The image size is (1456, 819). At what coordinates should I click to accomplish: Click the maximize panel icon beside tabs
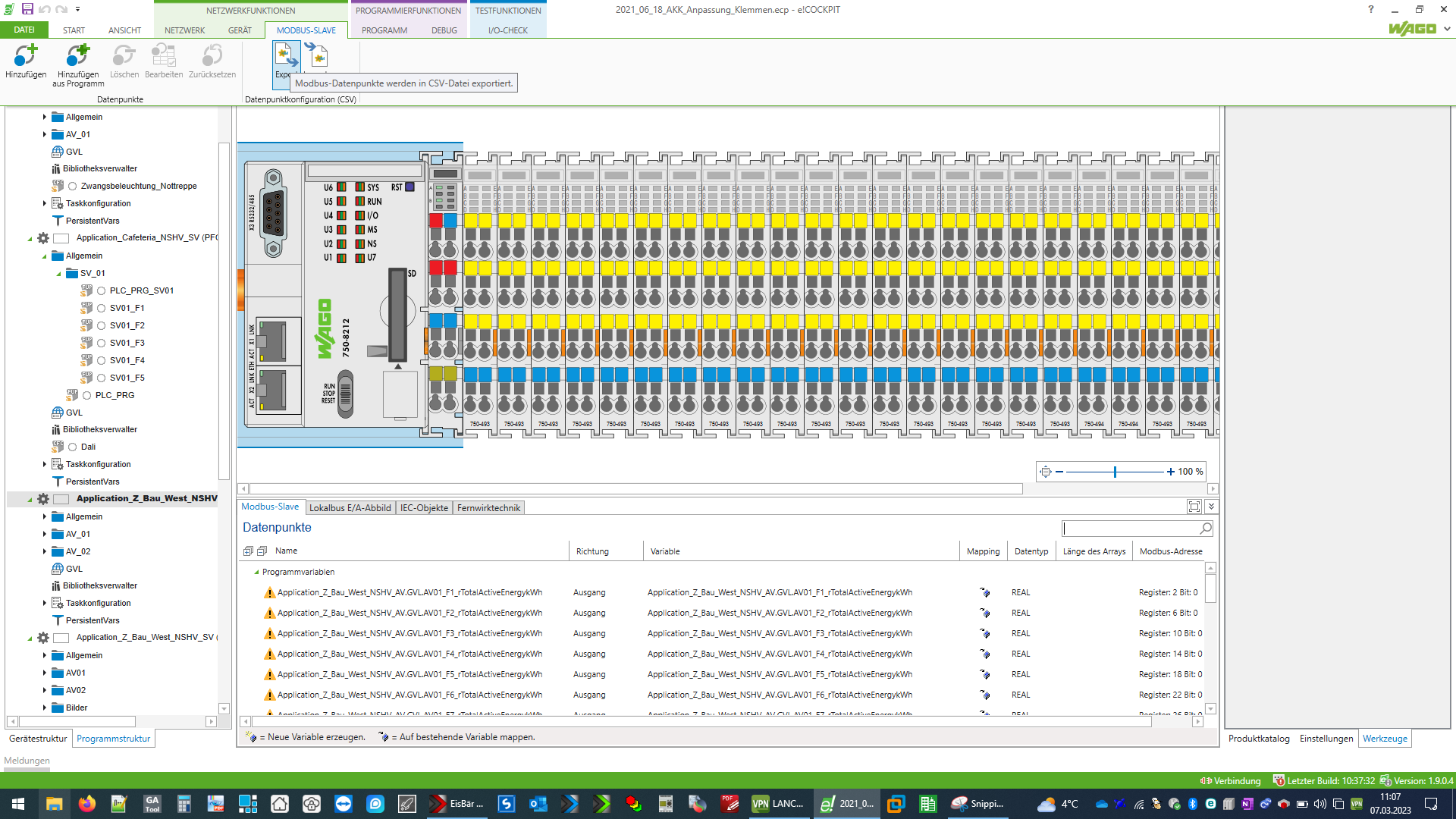click(1194, 507)
